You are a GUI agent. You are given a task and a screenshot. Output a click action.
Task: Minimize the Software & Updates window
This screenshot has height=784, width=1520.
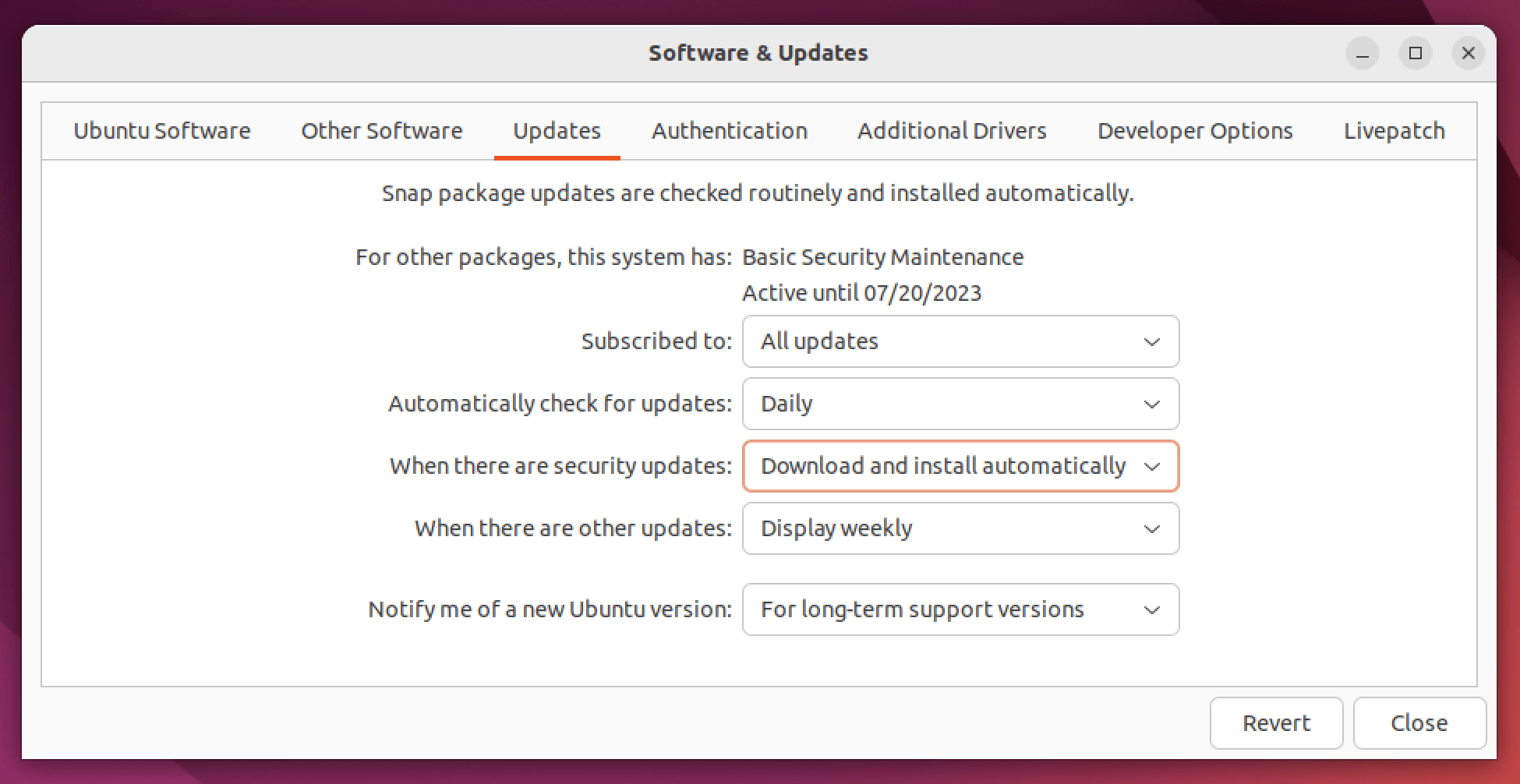click(x=1362, y=54)
